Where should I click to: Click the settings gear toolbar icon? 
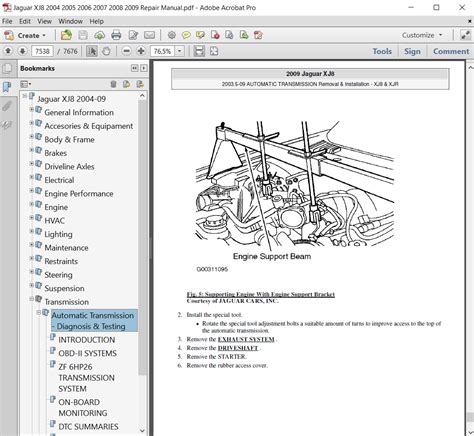(x=172, y=35)
